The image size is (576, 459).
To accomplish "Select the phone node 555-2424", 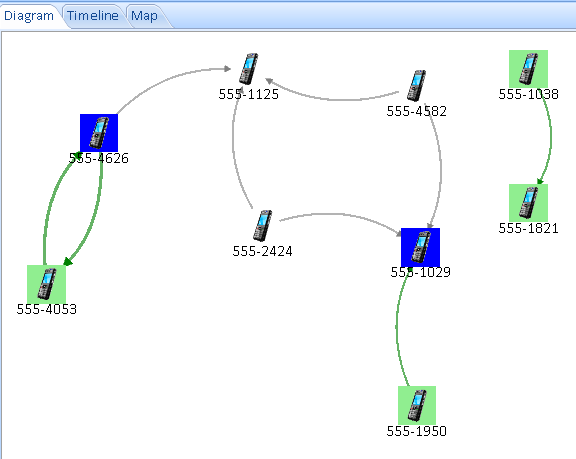I will [262, 225].
